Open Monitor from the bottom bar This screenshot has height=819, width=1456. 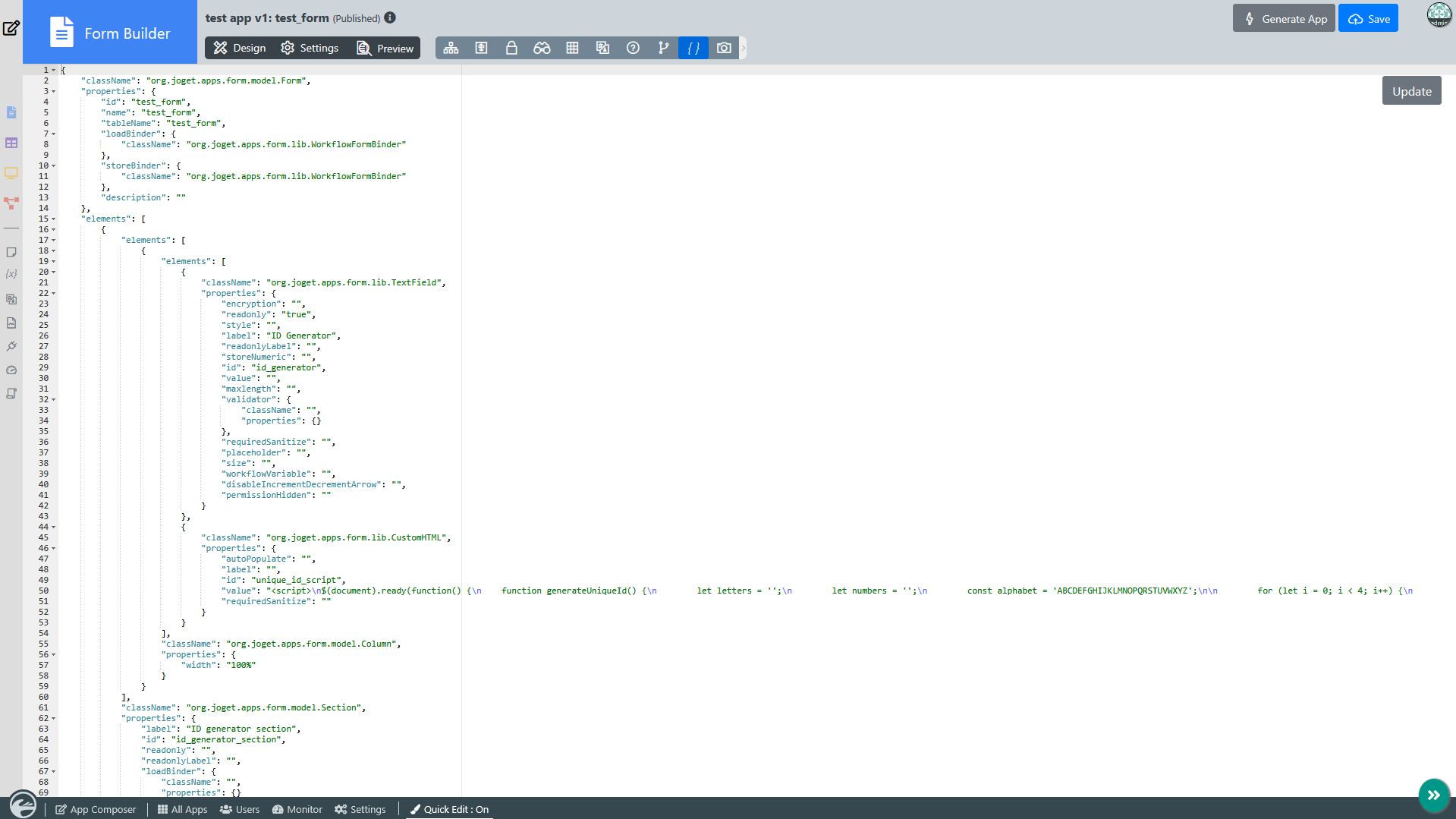pos(297,809)
